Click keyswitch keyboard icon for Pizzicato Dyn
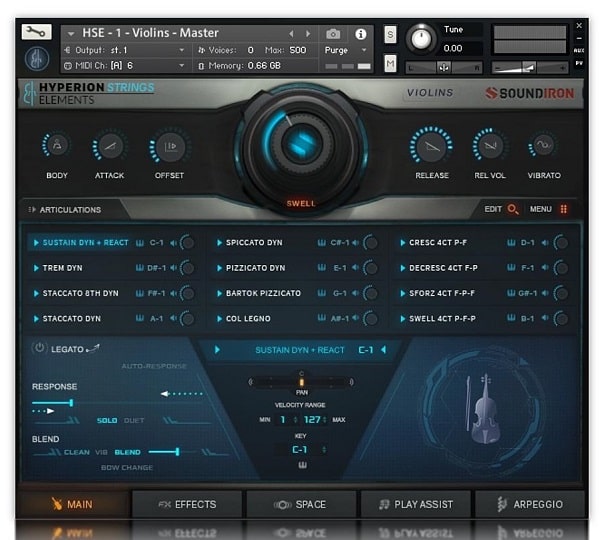The image size is (600, 540). (x=322, y=268)
